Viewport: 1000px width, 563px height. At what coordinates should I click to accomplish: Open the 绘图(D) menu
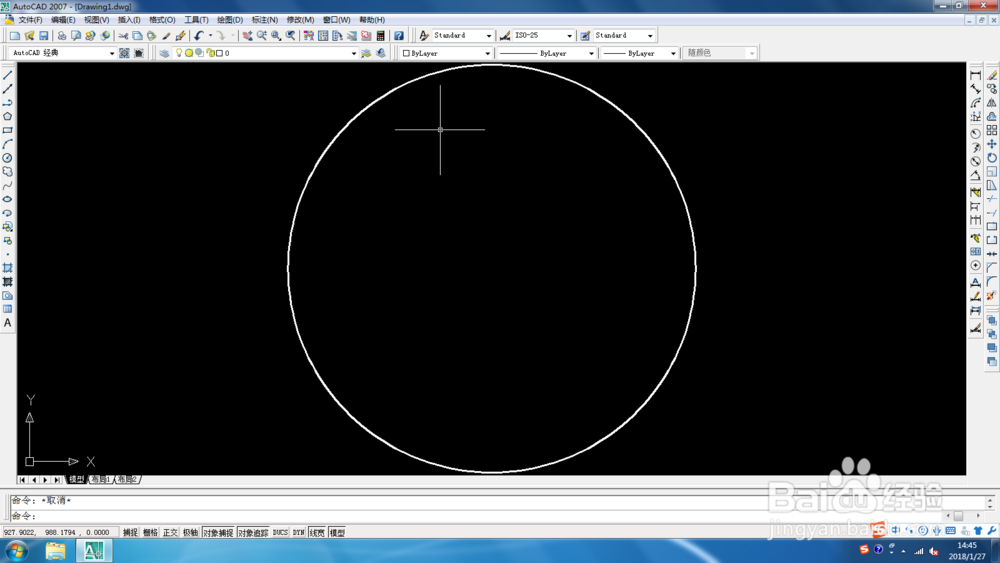coord(230,20)
